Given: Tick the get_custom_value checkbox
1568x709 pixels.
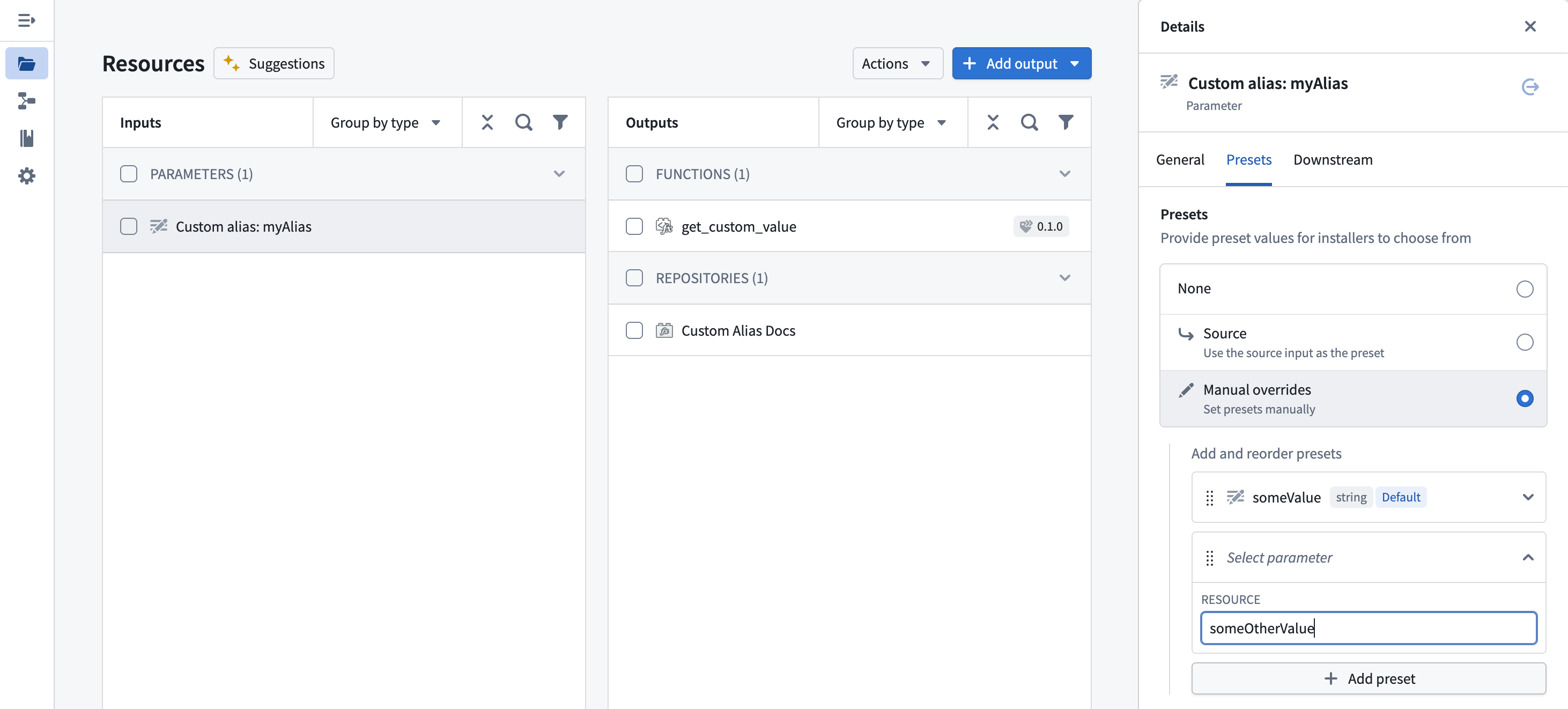Looking at the screenshot, I should coord(634,226).
